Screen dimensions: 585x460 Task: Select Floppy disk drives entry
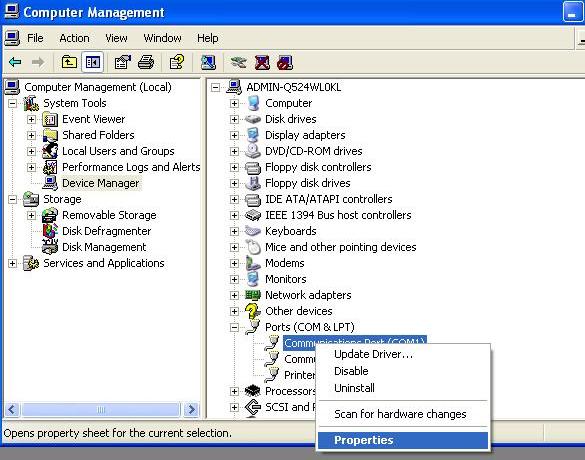click(x=308, y=183)
